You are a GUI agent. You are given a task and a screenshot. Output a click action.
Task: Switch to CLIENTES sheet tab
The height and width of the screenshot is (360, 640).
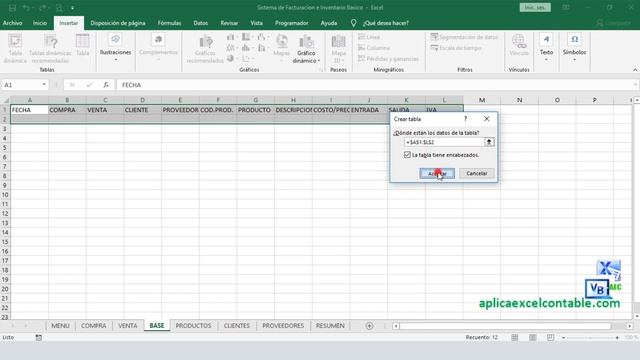click(x=237, y=326)
